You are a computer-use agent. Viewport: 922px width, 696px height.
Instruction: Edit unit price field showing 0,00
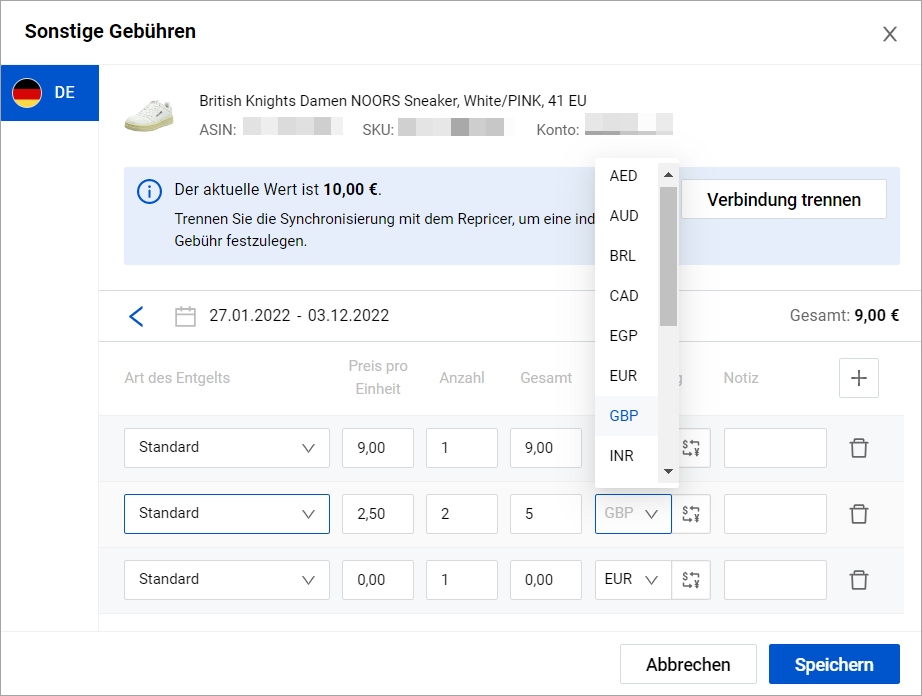[x=378, y=580]
